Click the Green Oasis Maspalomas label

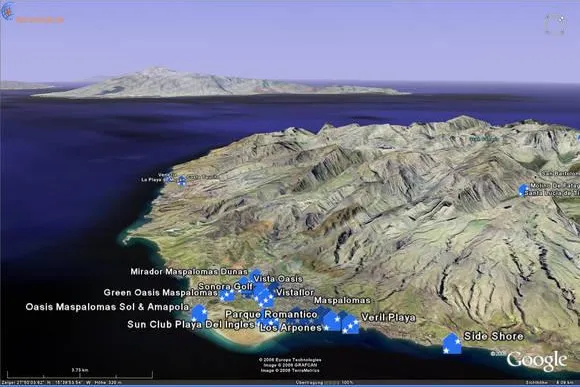[161, 293]
